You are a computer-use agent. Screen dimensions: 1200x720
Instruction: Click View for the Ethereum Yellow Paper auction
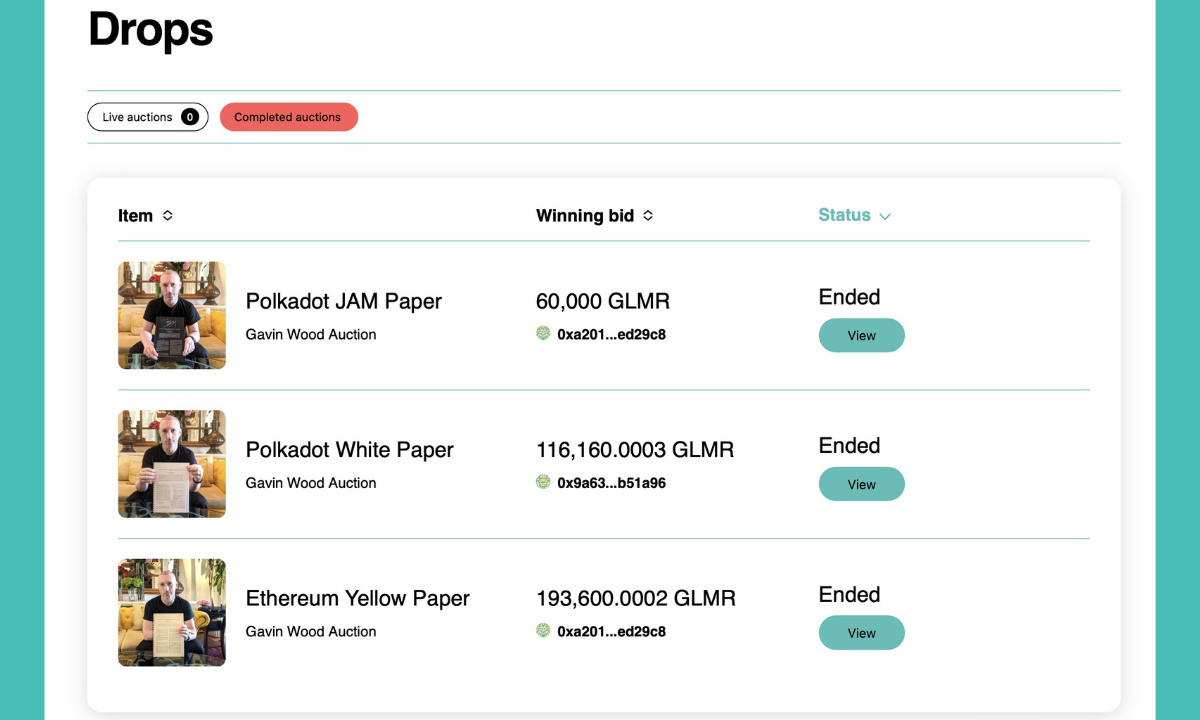click(861, 632)
